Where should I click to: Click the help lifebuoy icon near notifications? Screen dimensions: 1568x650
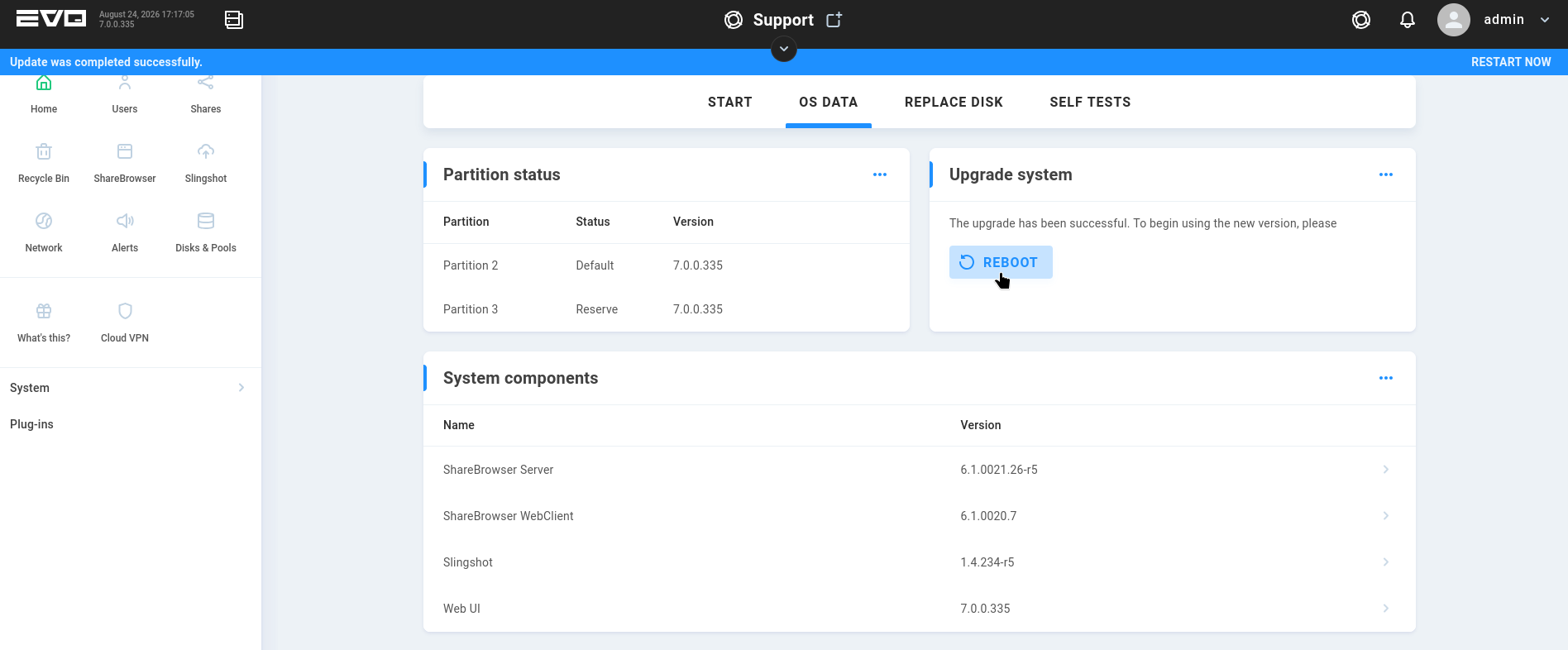coord(1361,20)
